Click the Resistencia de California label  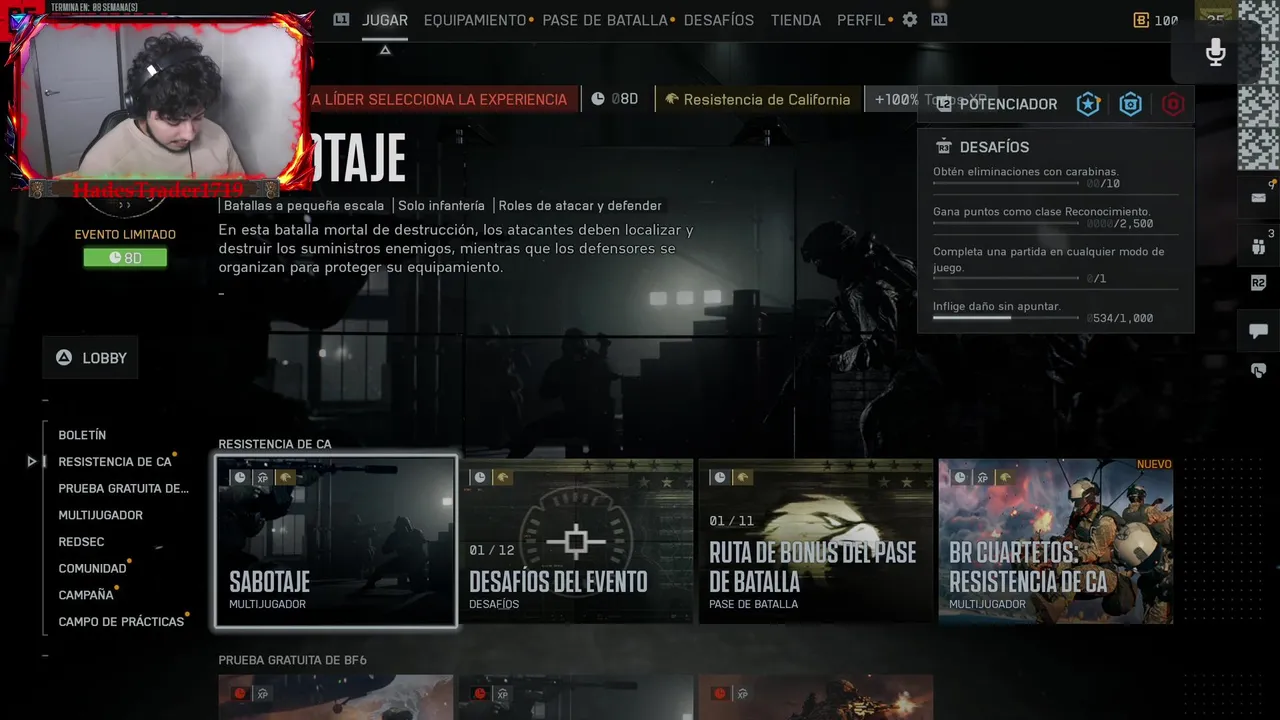pos(767,100)
